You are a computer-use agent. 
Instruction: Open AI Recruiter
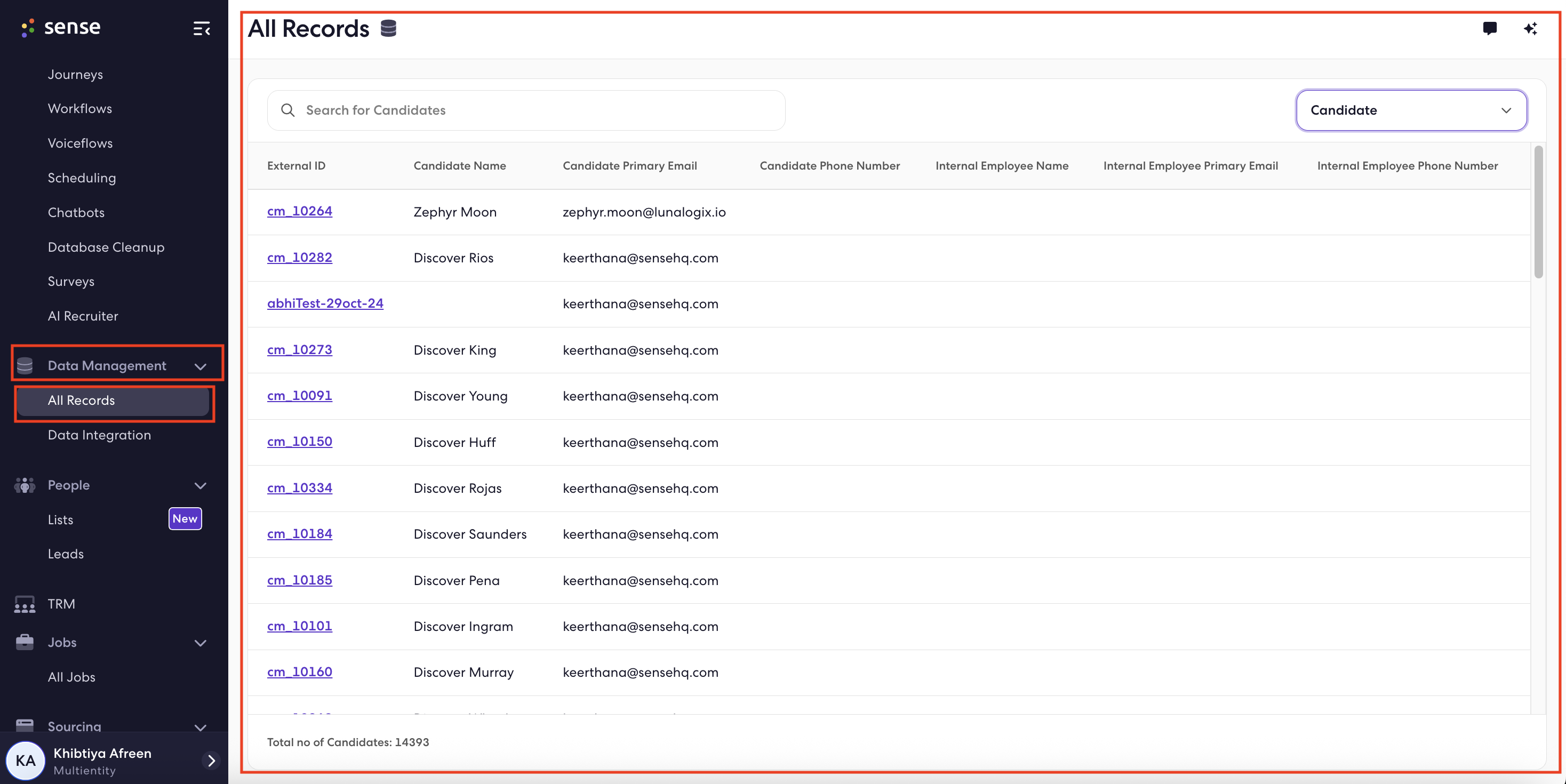83,316
